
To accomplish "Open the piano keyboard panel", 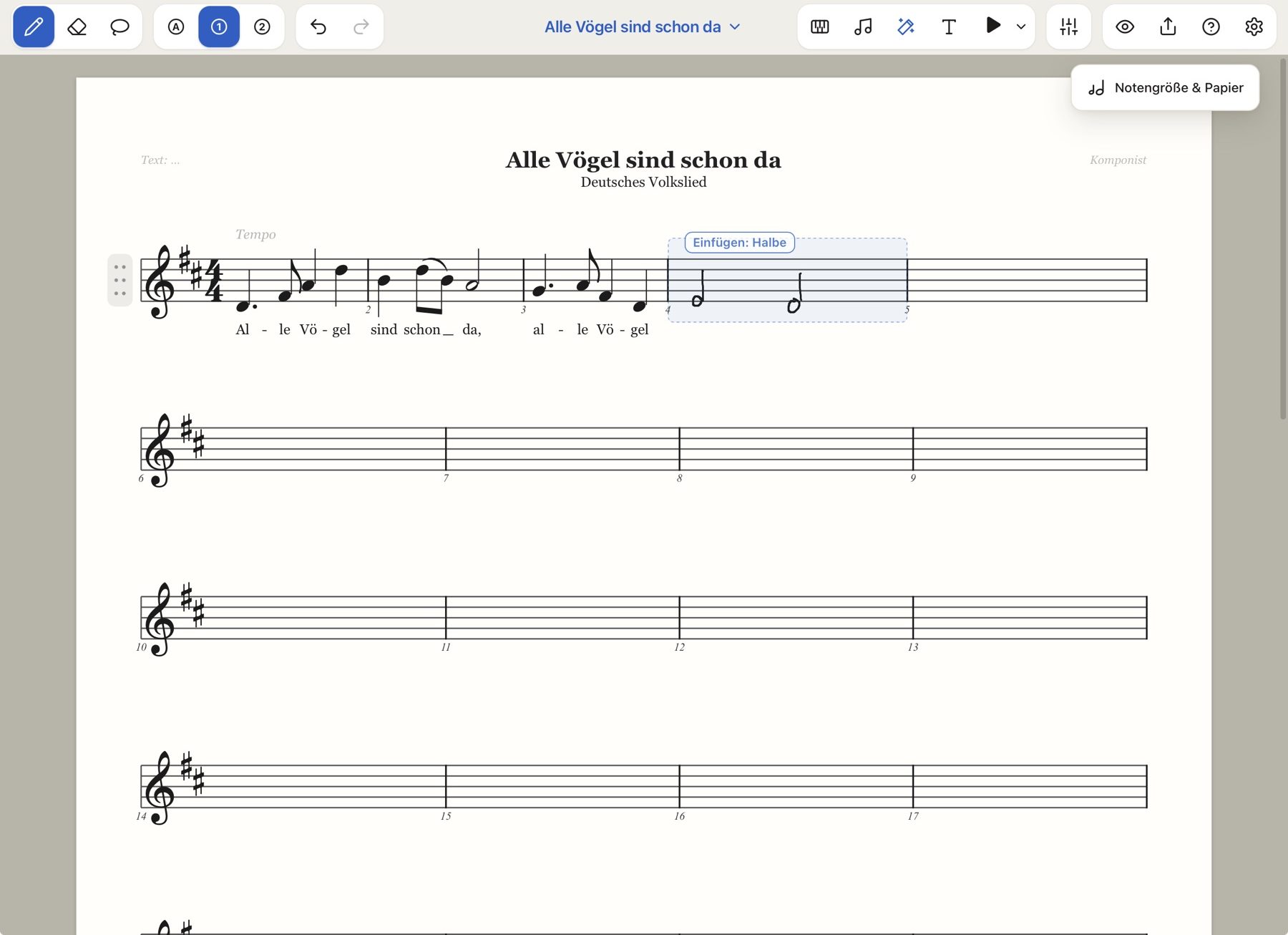I will (x=820, y=27).
